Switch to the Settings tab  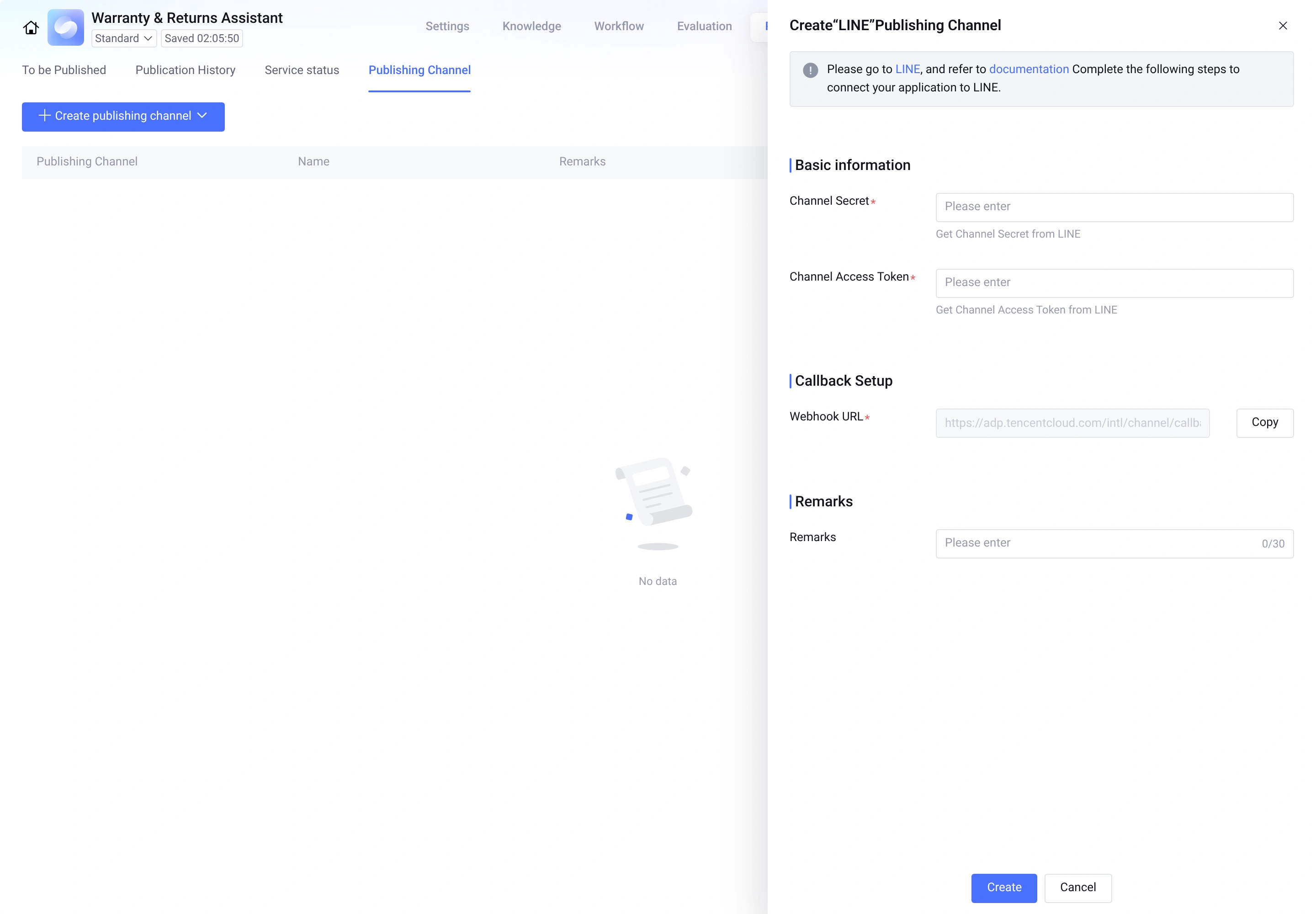pyautogui.click(x=447, y=27)
